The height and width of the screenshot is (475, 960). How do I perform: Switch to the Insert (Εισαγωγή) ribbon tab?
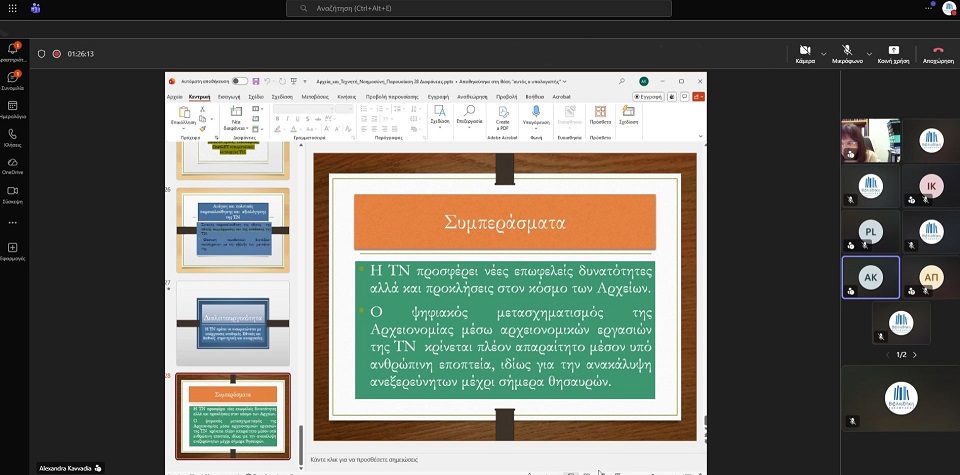point(230,97)
